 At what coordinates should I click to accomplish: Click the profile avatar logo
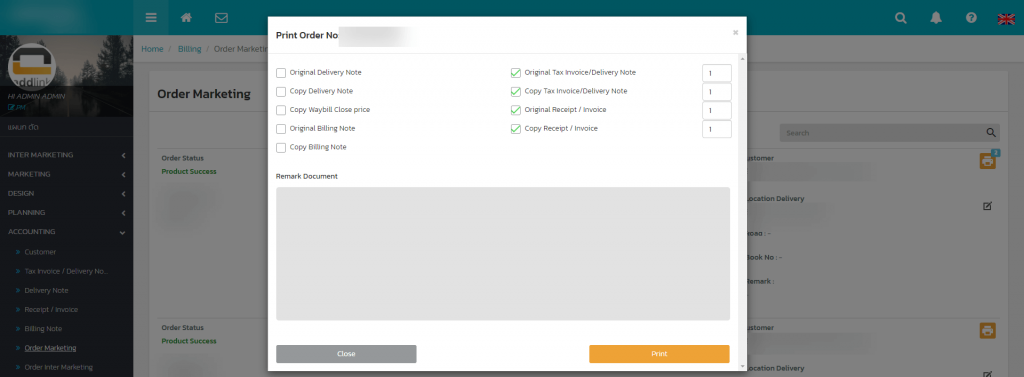point(31,67)
